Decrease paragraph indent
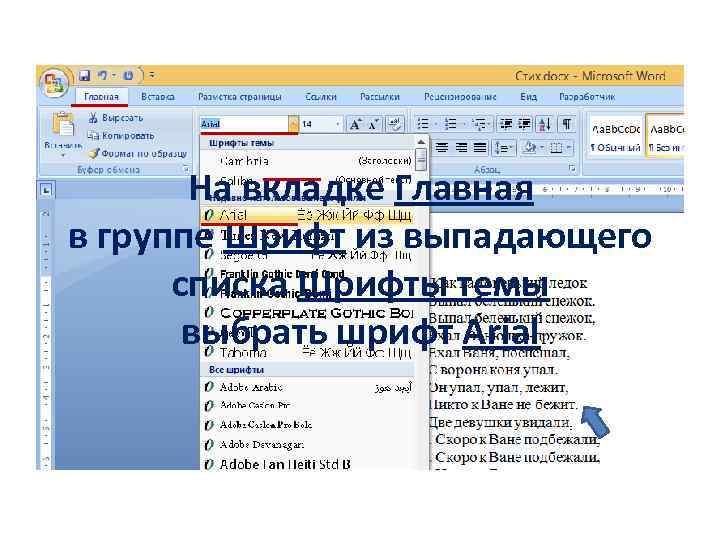Screen dimensions: 720x540 coord(506,124)
